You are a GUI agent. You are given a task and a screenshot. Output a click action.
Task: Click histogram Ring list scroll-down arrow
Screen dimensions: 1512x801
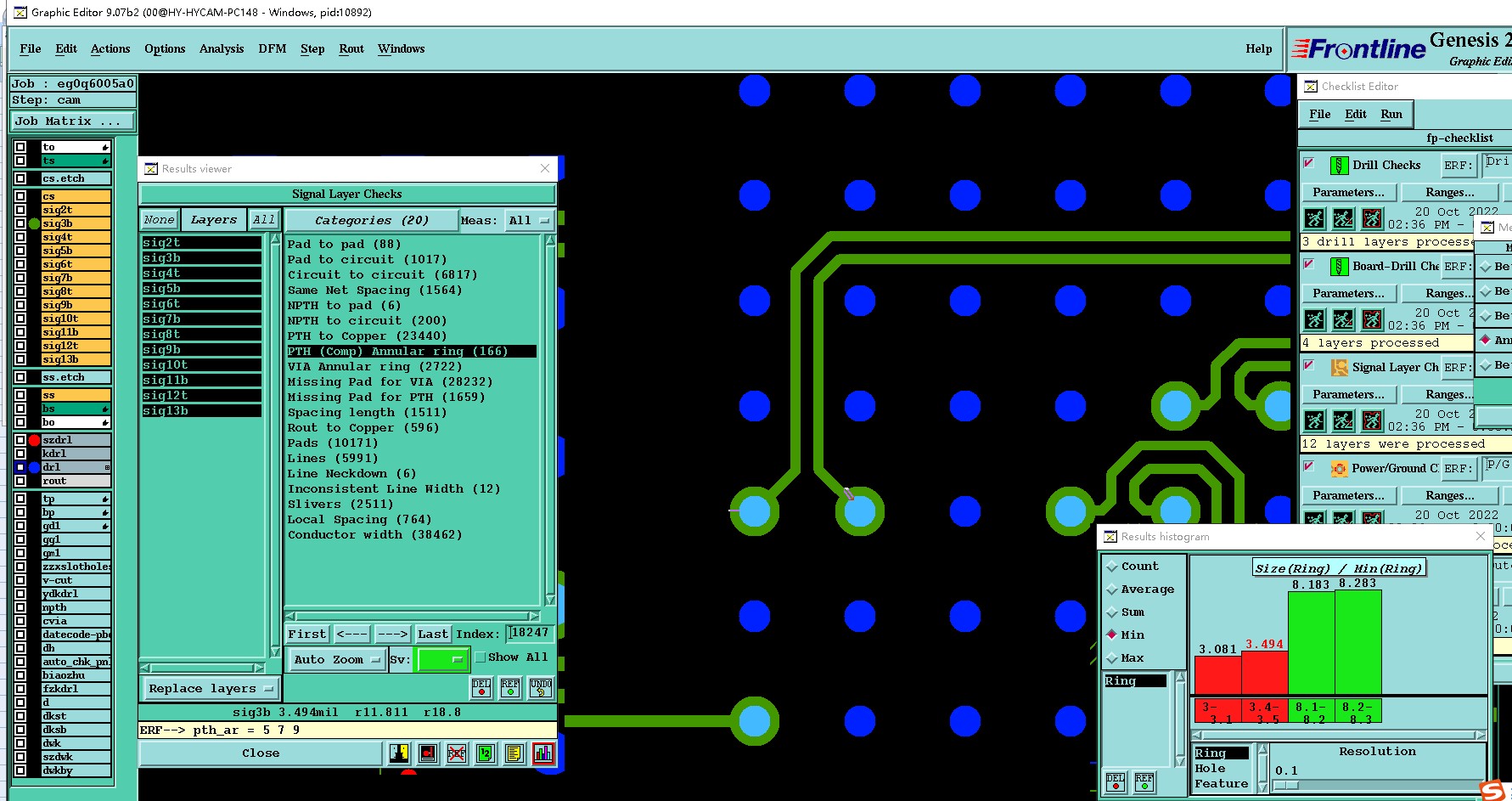click(1179, 760)
